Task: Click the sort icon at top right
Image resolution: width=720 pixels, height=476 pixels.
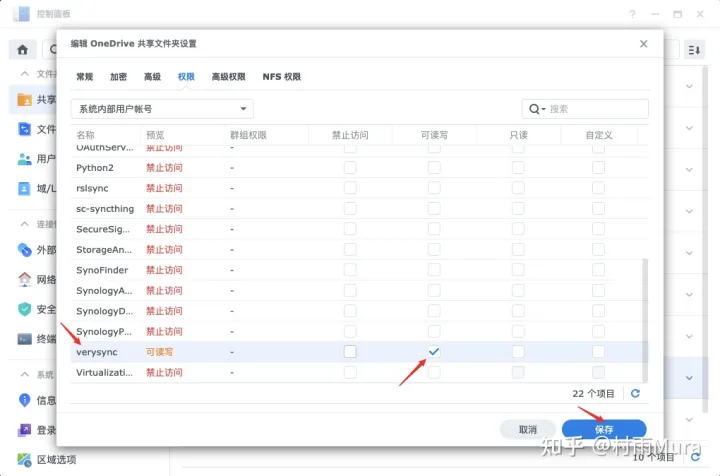Action: 694,49
